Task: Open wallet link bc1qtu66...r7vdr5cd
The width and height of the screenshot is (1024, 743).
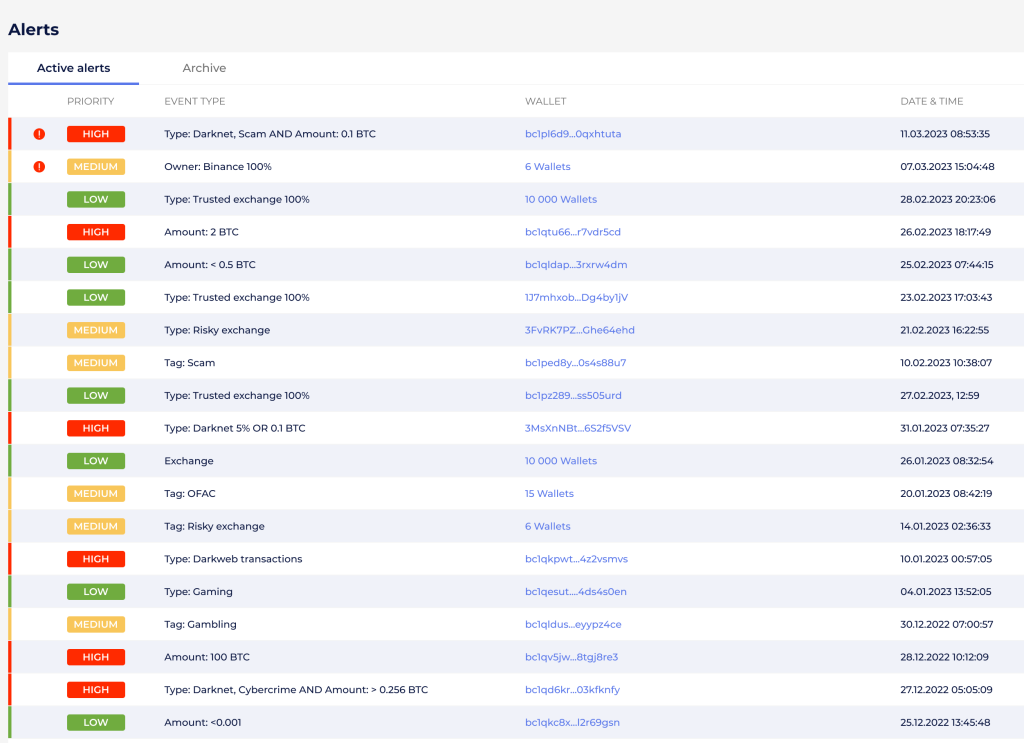Action: tap(572, 232)
